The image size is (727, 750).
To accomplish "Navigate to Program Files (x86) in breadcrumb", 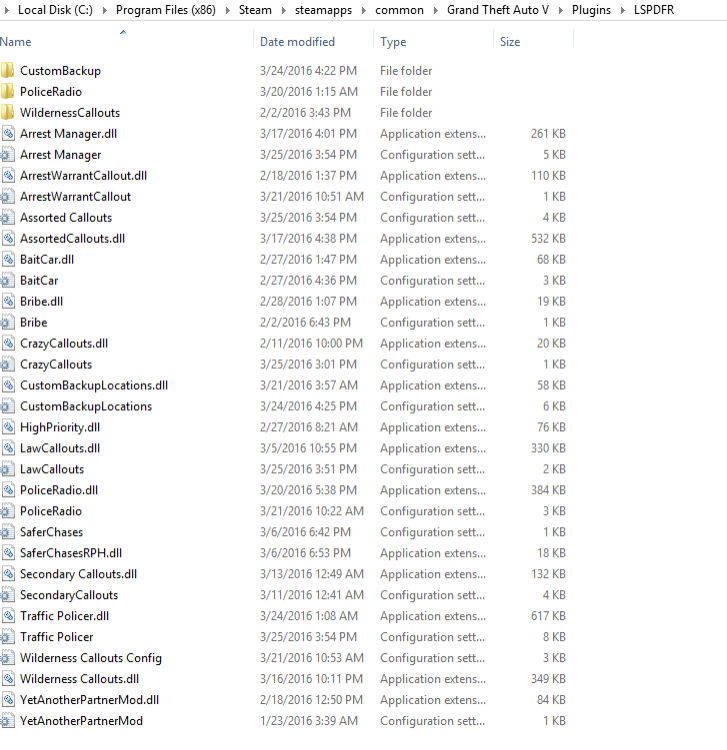I will 166,10.
